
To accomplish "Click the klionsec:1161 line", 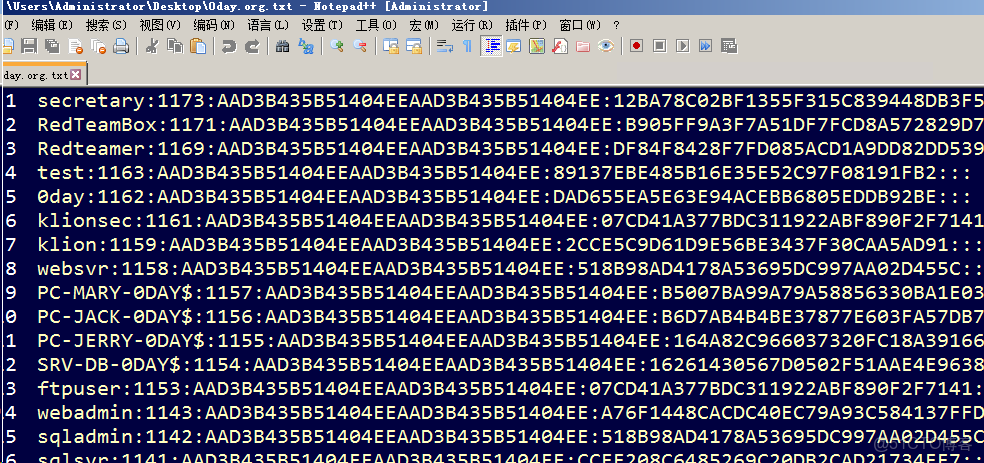I will click(x=511, y=221).
